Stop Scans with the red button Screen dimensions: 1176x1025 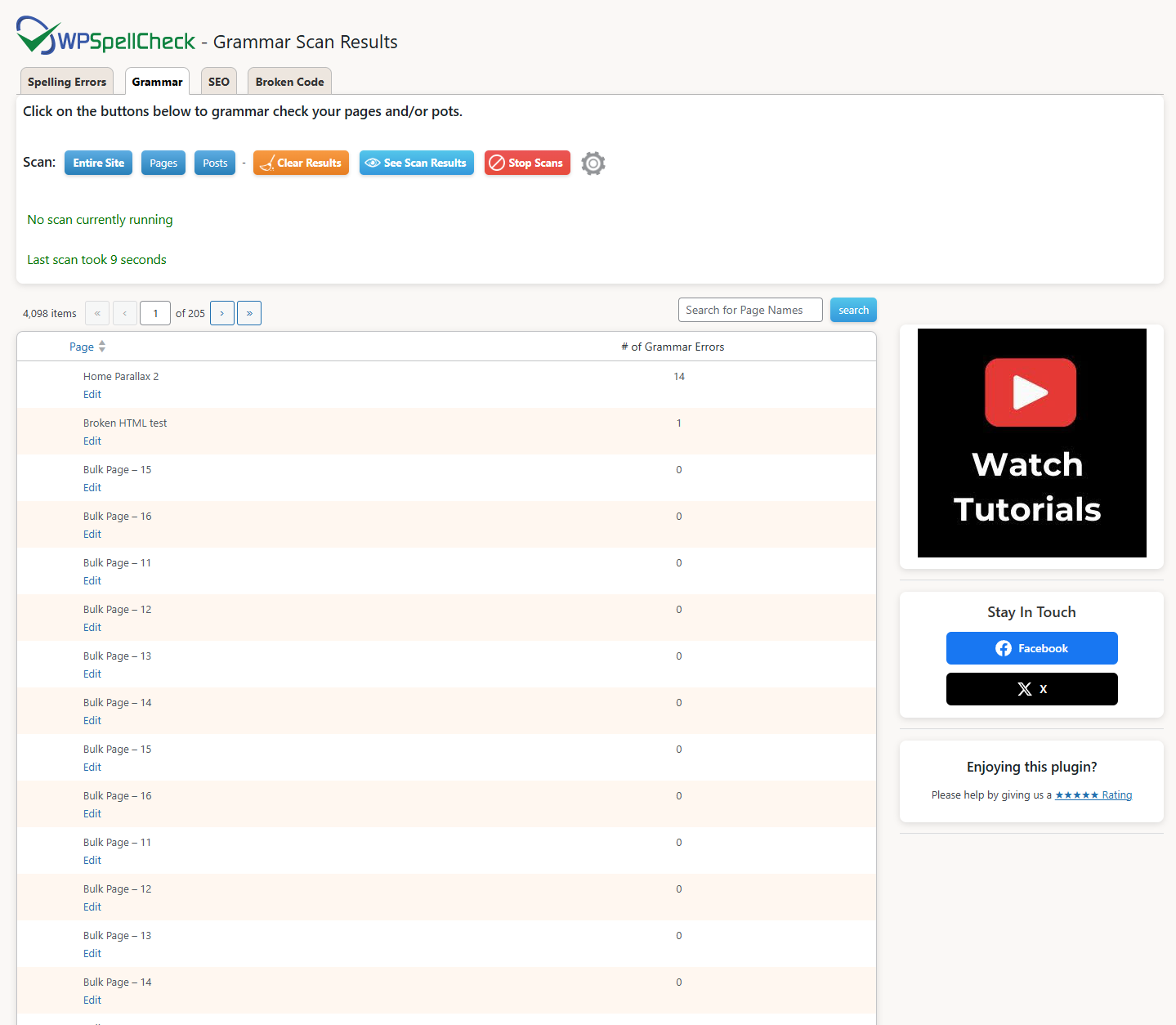(x=527, y=163)
